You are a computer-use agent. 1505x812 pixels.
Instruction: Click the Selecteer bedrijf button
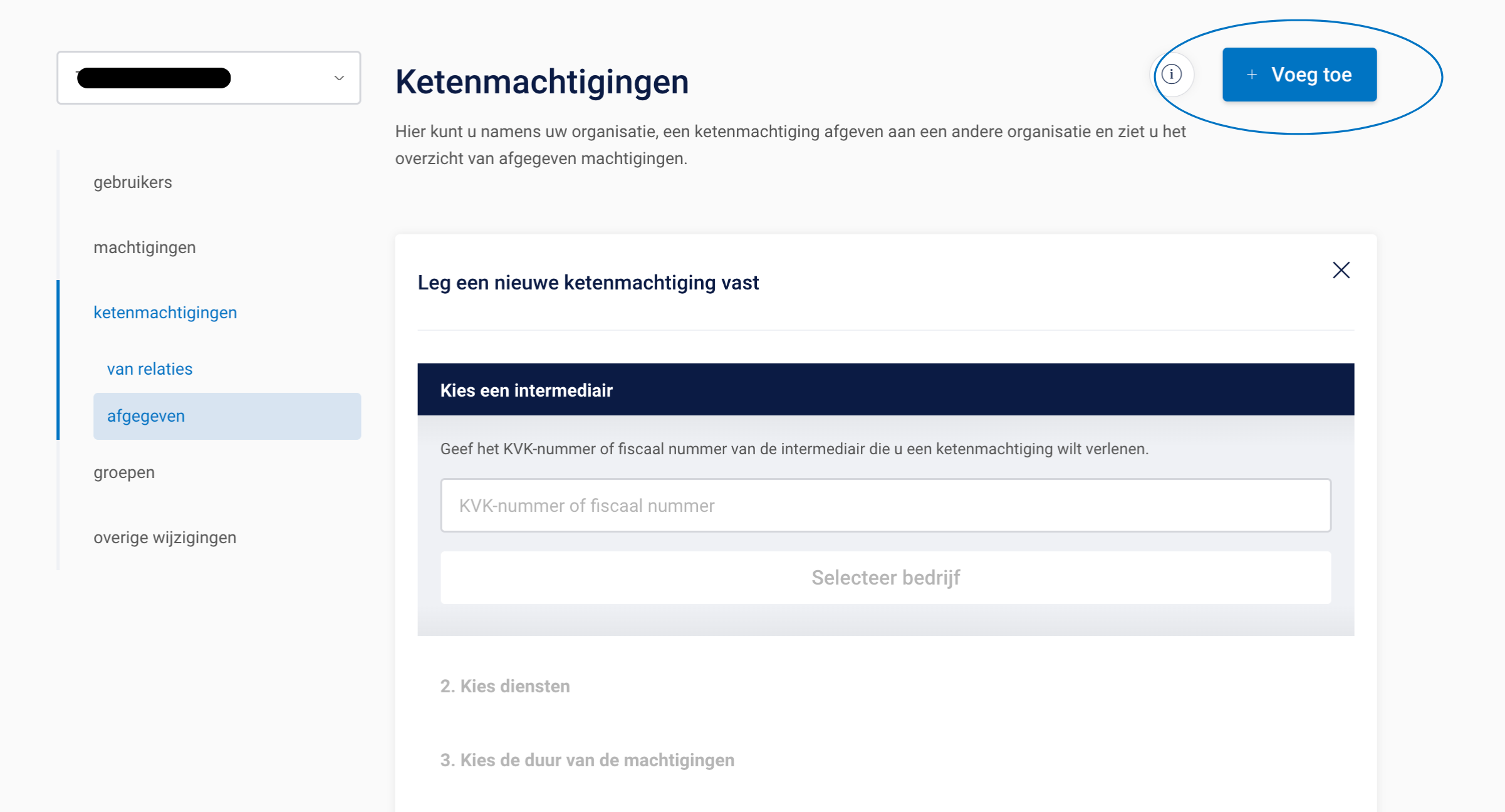pos(886,578)
